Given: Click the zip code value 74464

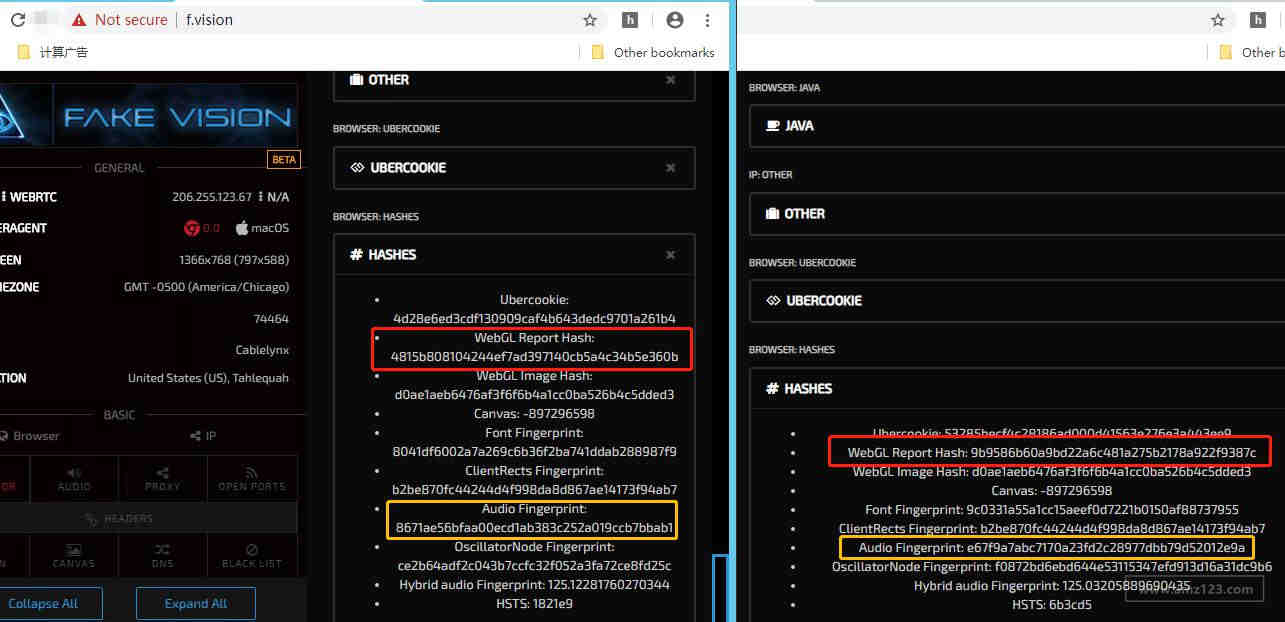Looking at the screenshot, I should (x=271, y=319).
